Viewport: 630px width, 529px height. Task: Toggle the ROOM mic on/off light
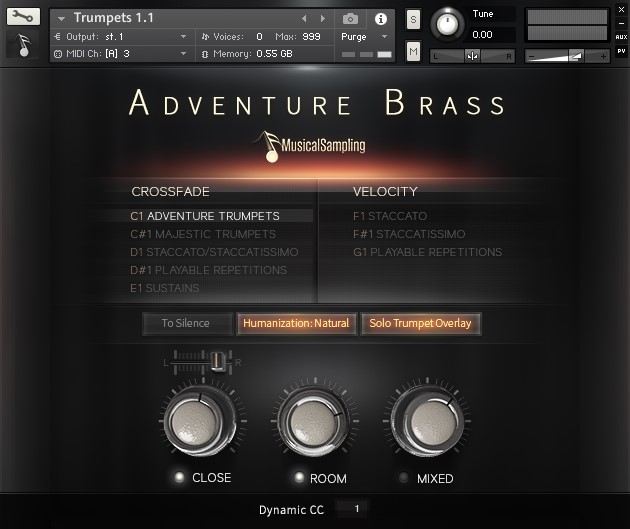click(297, 478)
